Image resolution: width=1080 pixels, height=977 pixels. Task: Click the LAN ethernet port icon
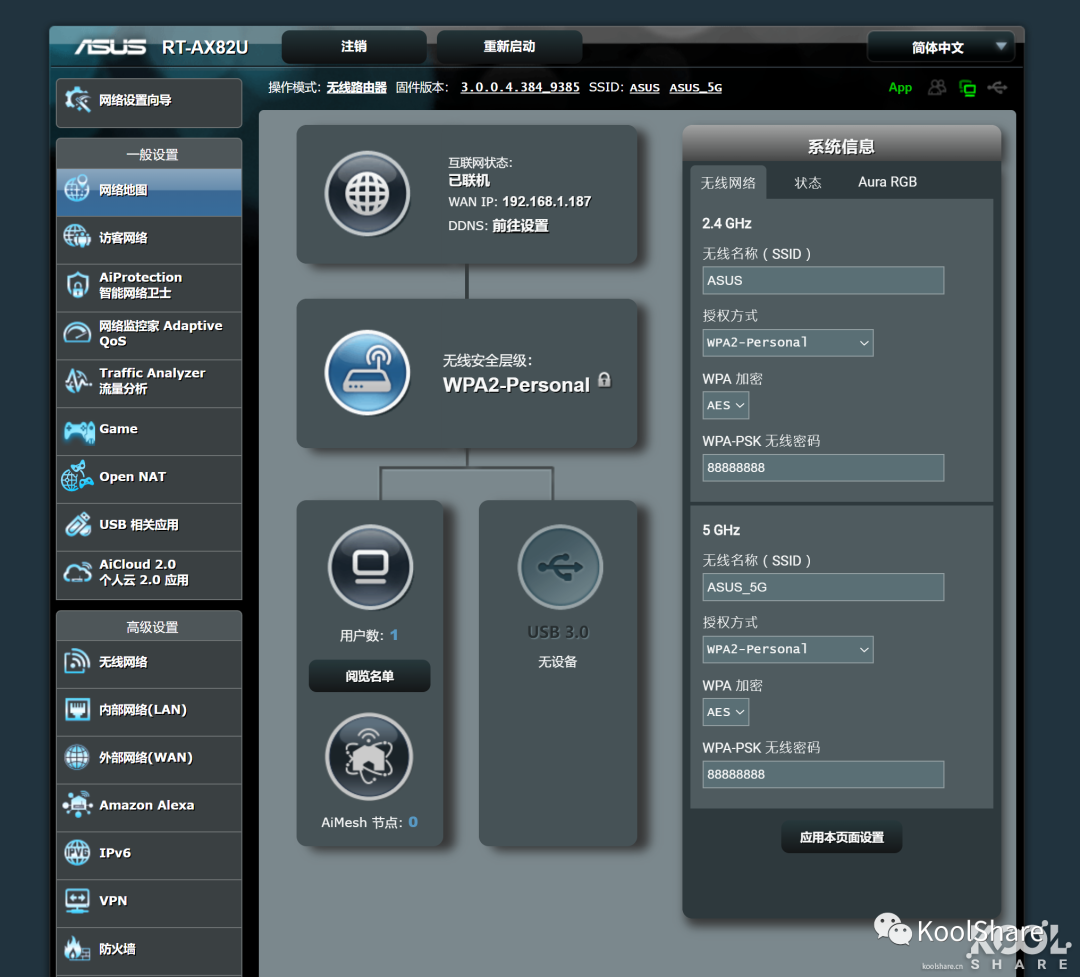pos(77,709)
